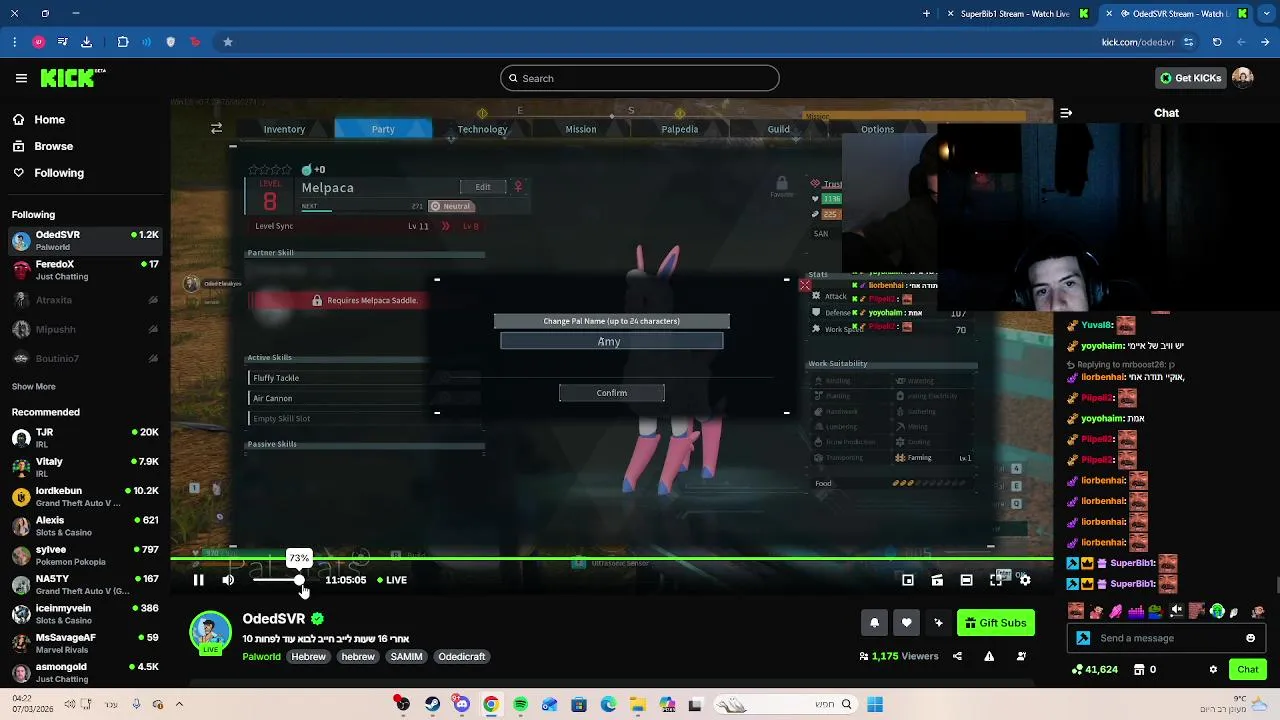Open Steam from the taskbar
The image size is (1280, 720).
[432, 704]
